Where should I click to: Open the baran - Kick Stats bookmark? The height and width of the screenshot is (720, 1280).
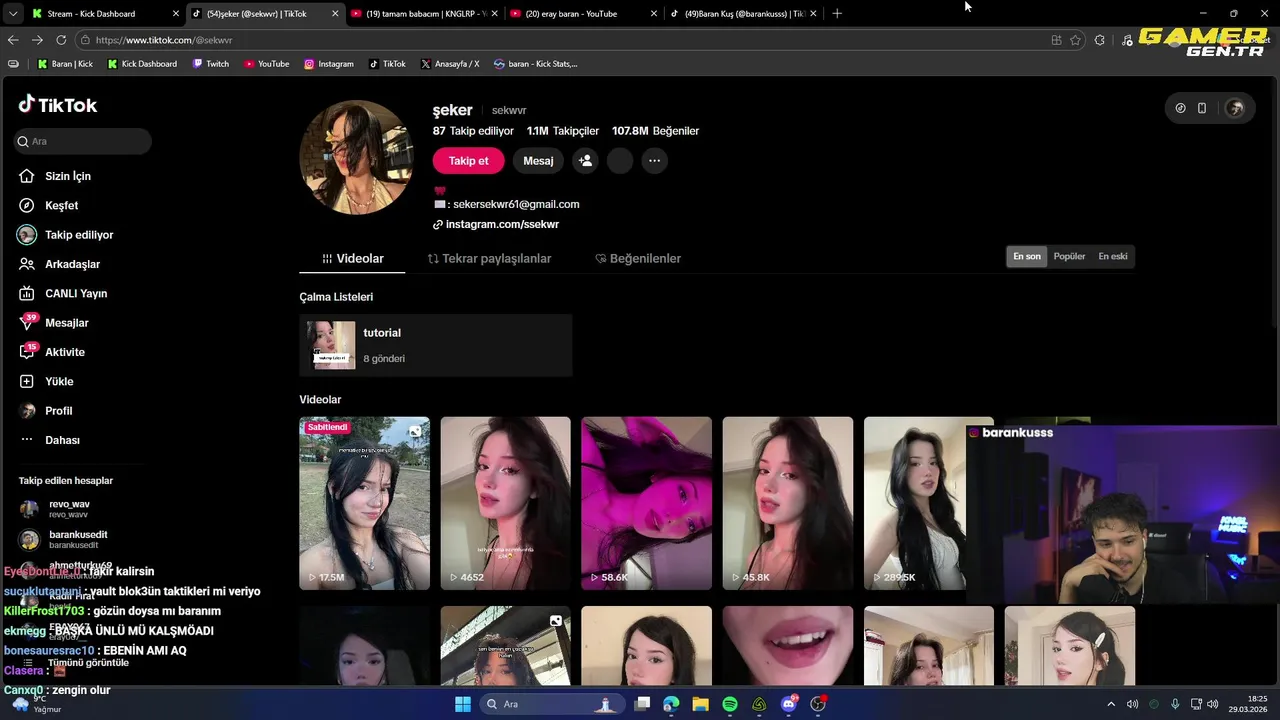coord(536,64)
